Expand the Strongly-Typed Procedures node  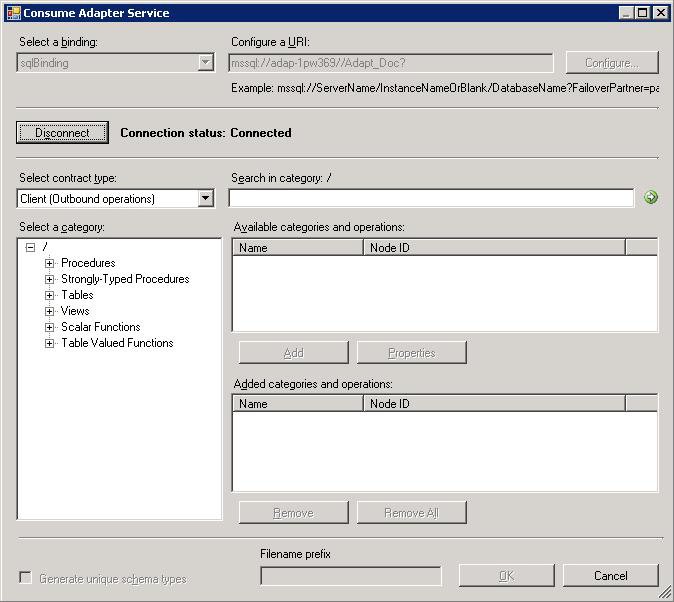[x=49, y=280]
